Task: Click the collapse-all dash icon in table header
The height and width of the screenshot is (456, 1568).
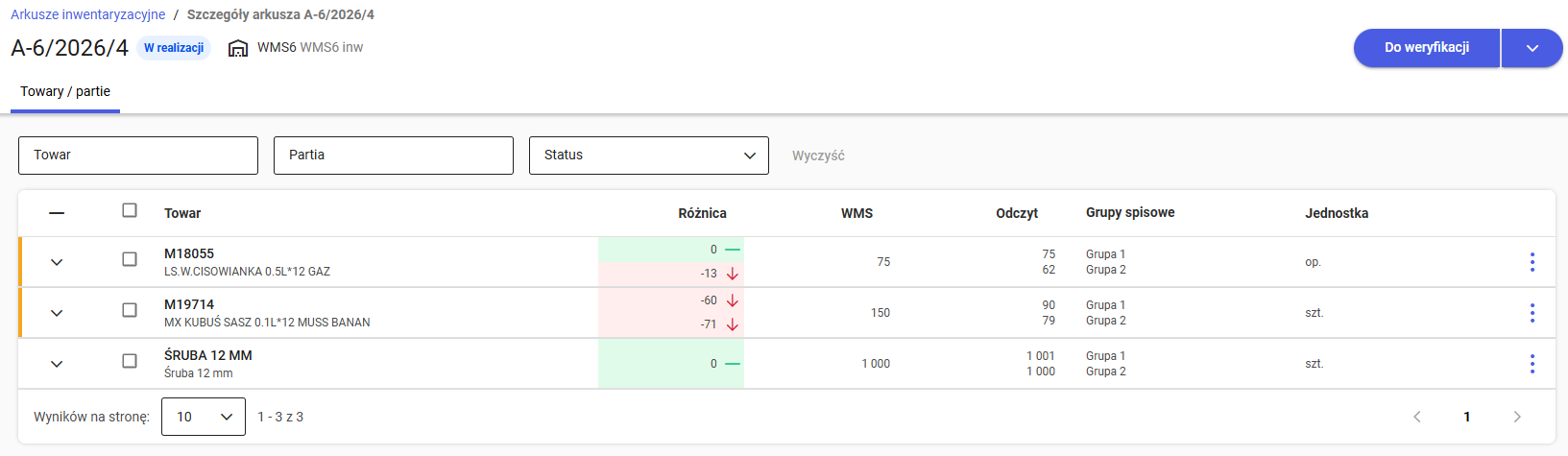Action: (57, 213)
